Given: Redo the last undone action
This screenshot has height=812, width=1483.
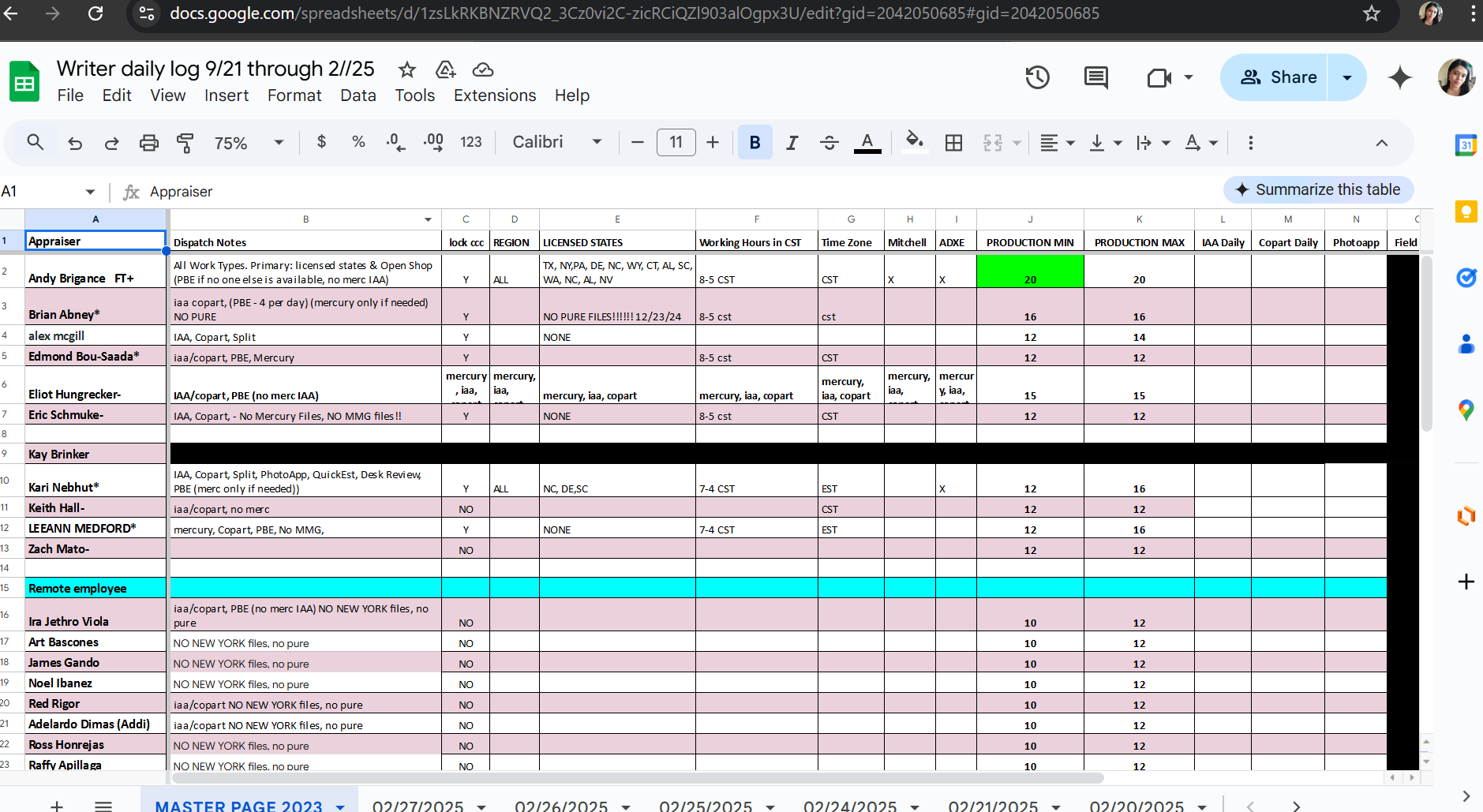Looking at the screenshot, I should tap(111, 143).
